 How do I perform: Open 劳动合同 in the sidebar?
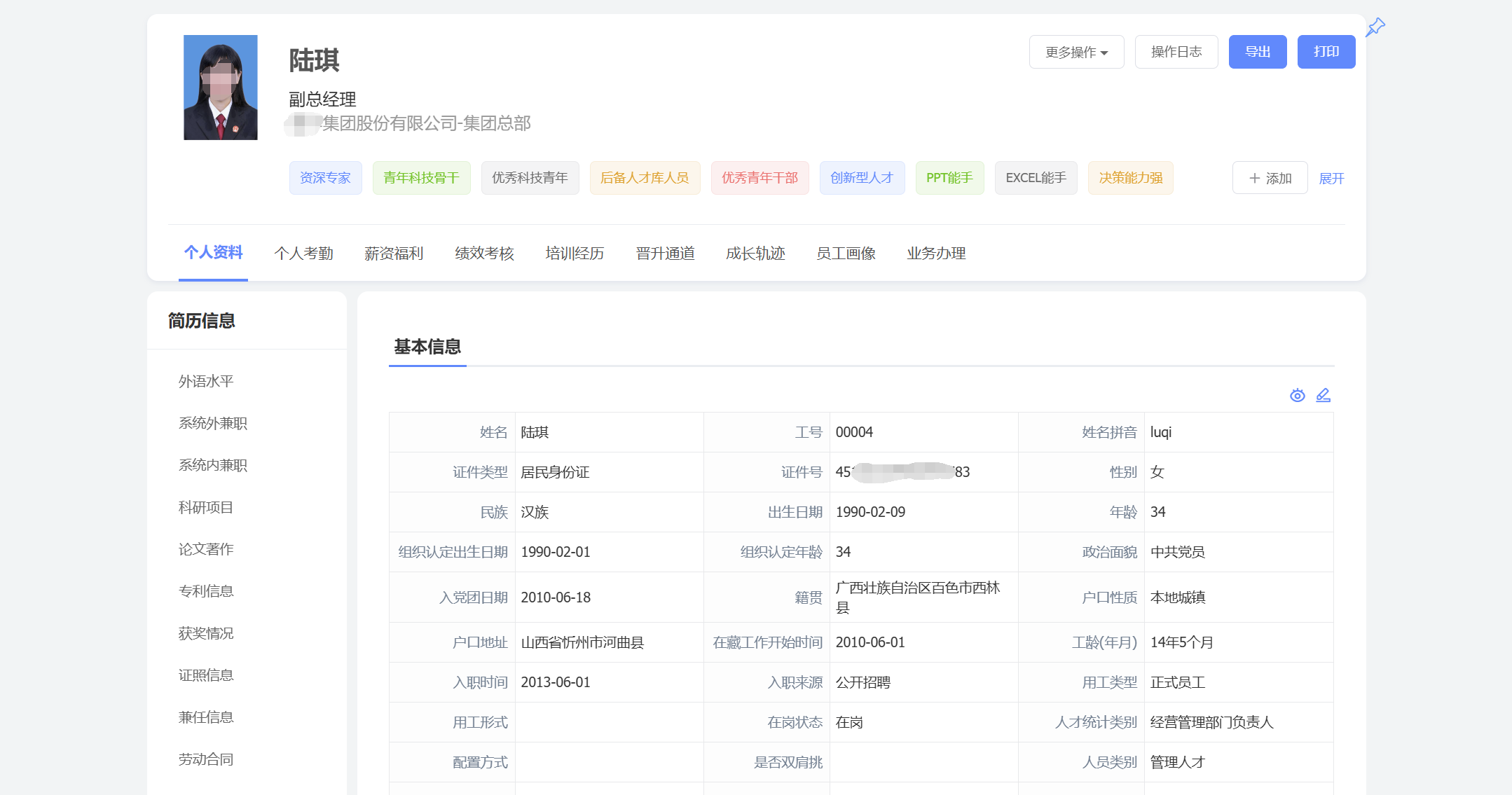(206, 759)
